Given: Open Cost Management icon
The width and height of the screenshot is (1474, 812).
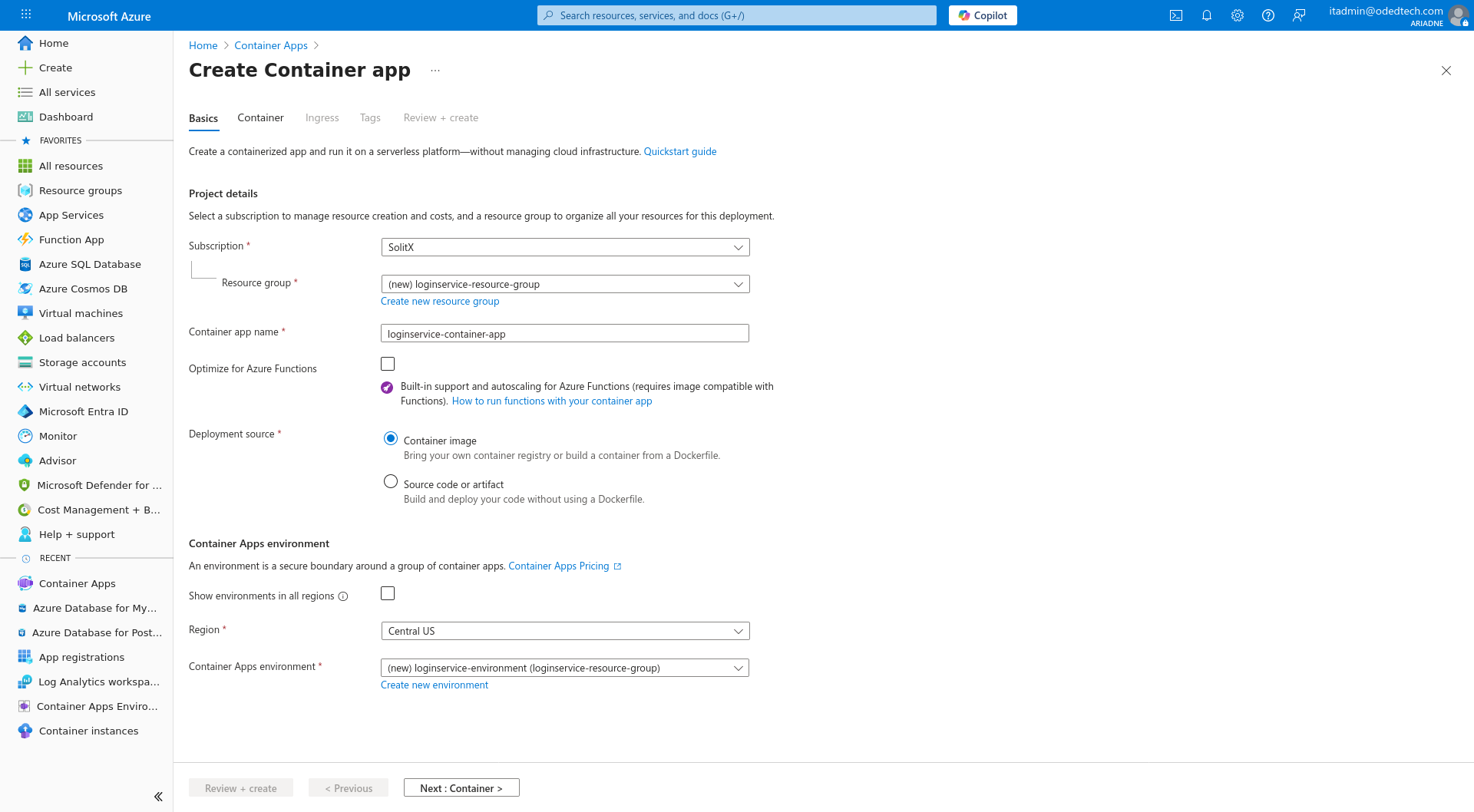Looking at the screenshot, I should (x=25, y=510).
